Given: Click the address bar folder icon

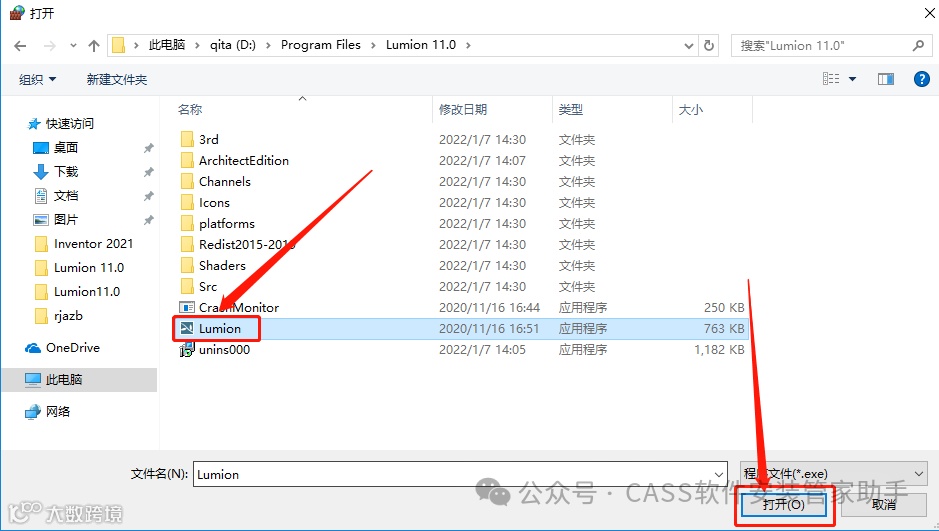Looking at the screenshot, I should coord(119,45).
